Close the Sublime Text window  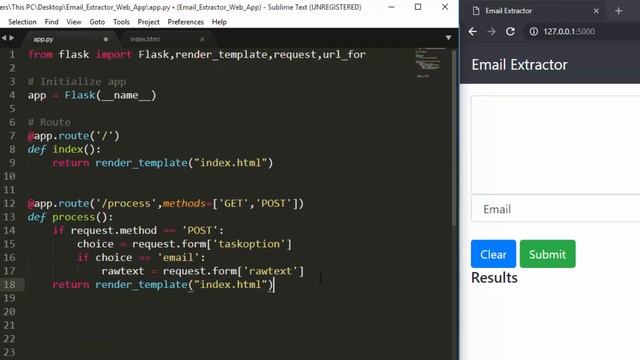445,7
